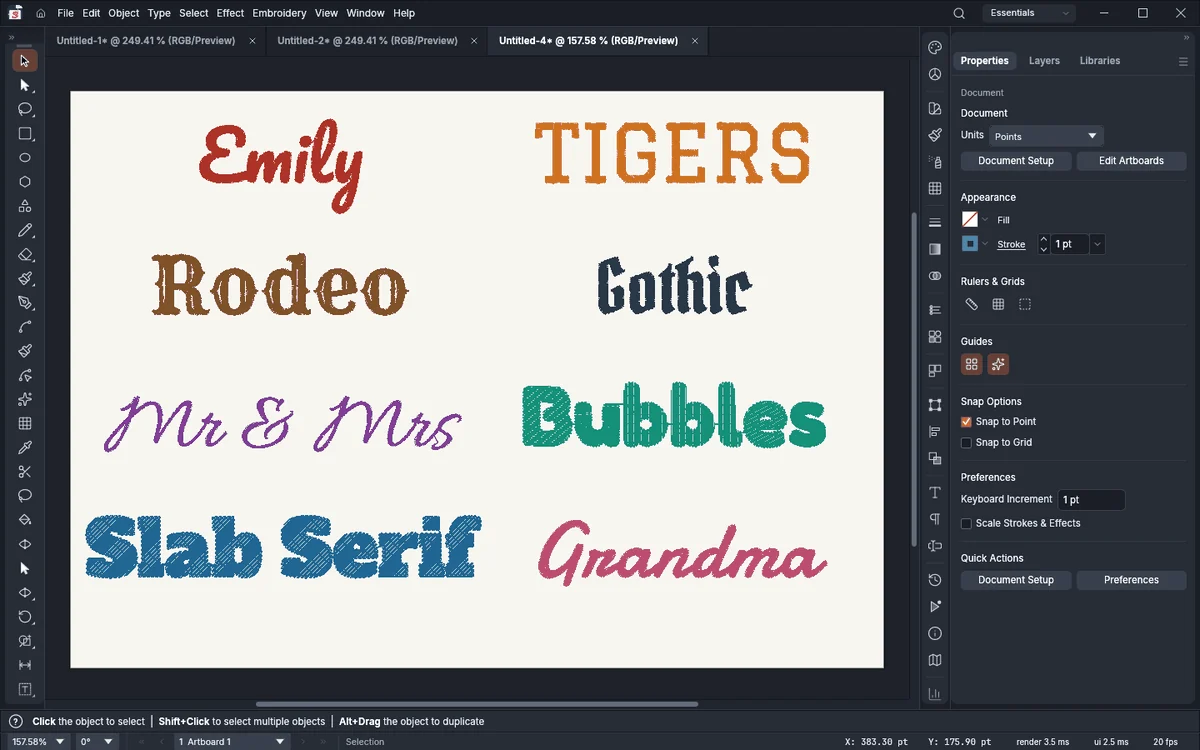Open the File menu
This screenshot has width=1200, height=750.
click(x=66, y=13)
